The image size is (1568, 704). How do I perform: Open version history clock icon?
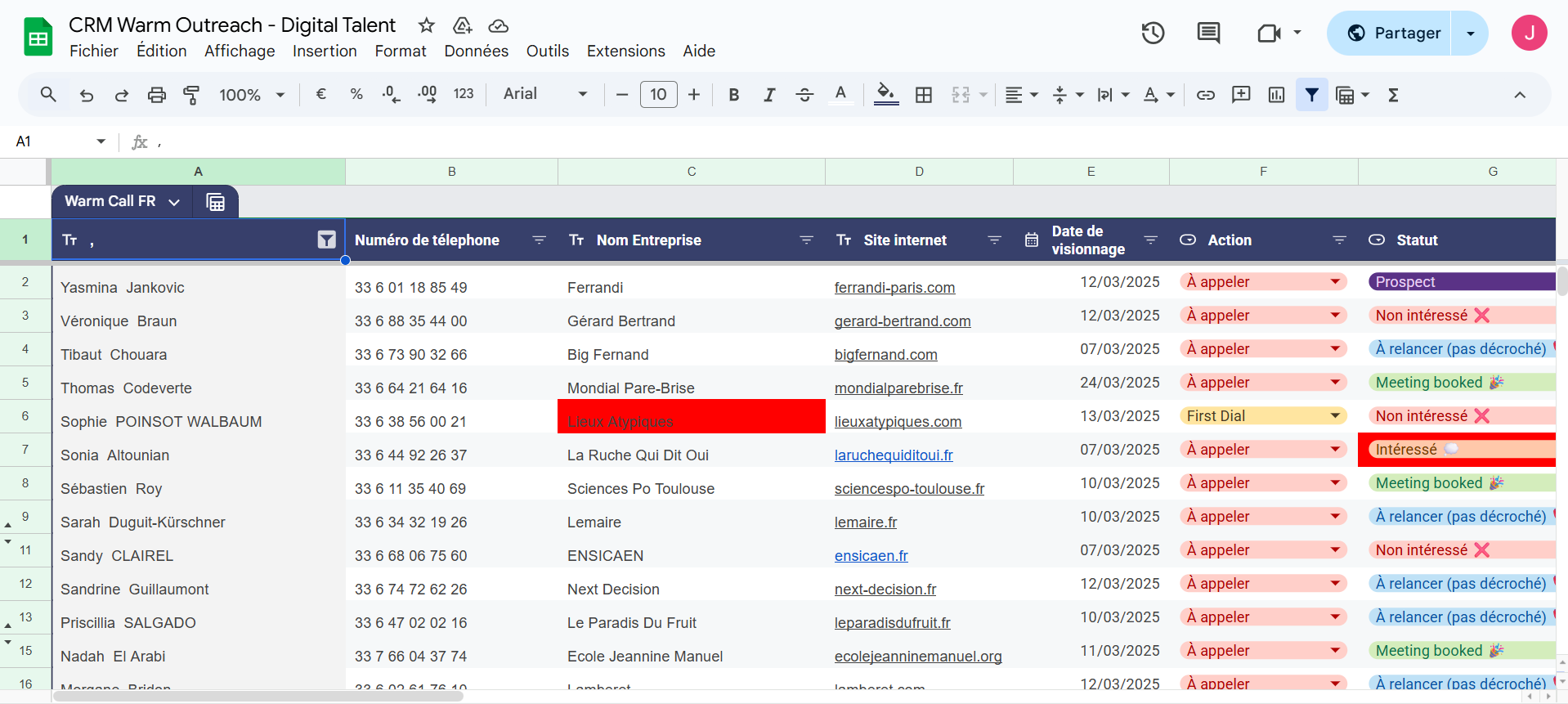click(1153, 34)
